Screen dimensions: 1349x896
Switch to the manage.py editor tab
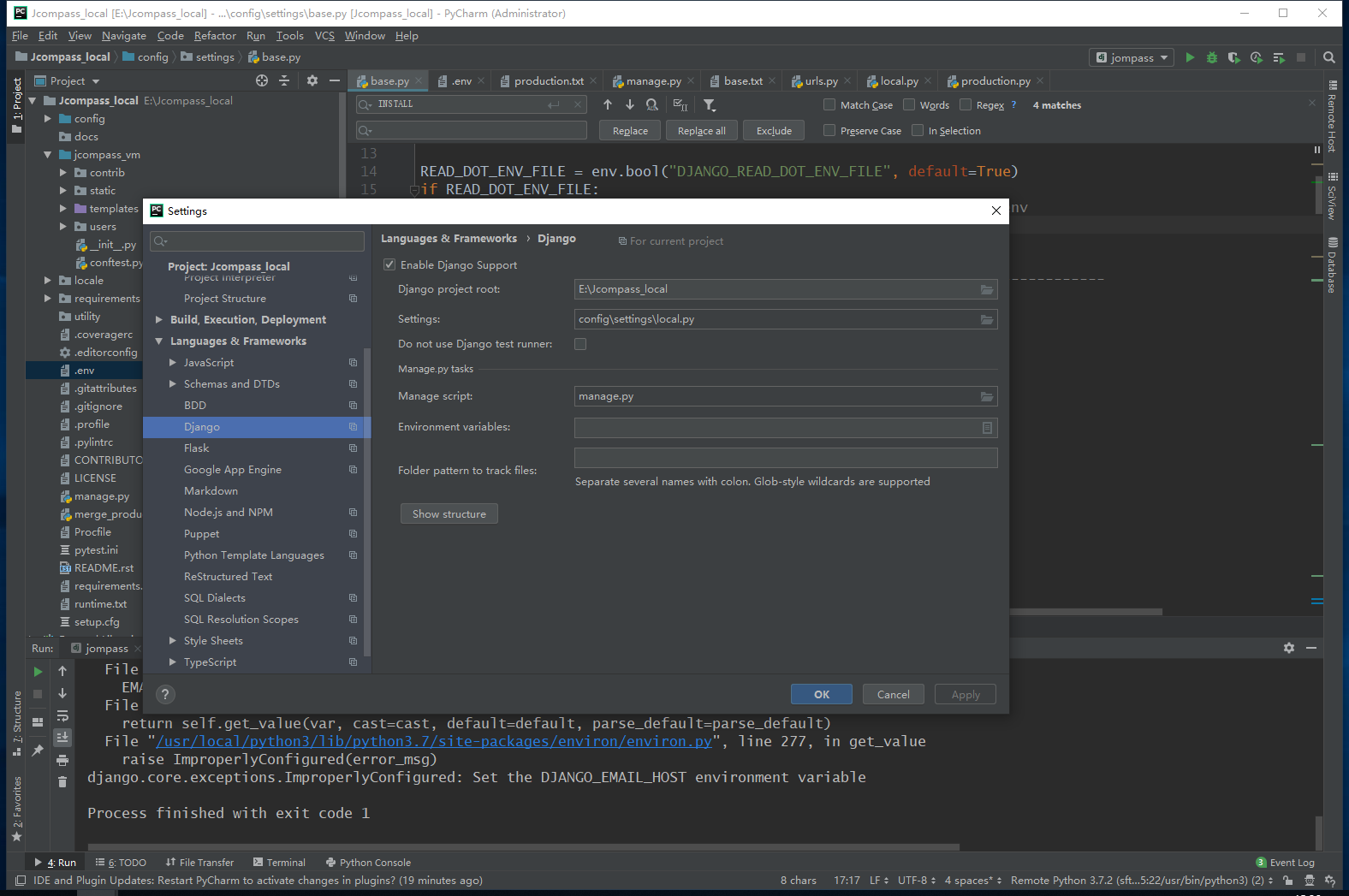point(653,81)
